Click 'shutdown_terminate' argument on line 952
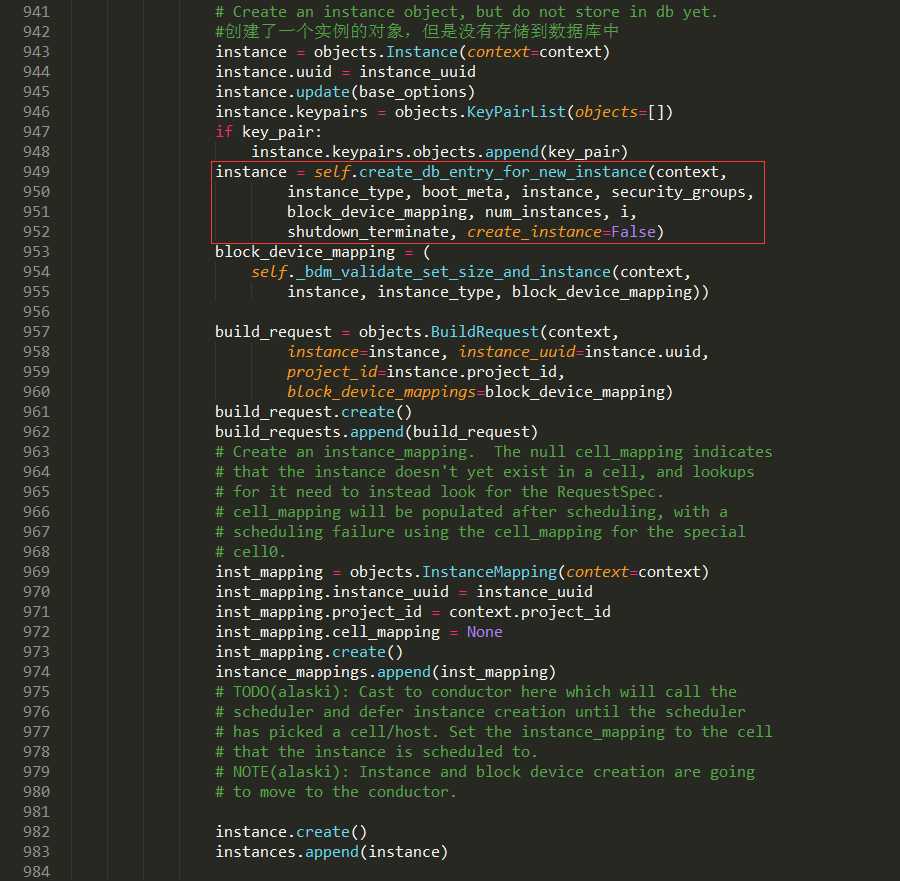The height and width of the screenshot is (881, 900). (x=368, y=232)
